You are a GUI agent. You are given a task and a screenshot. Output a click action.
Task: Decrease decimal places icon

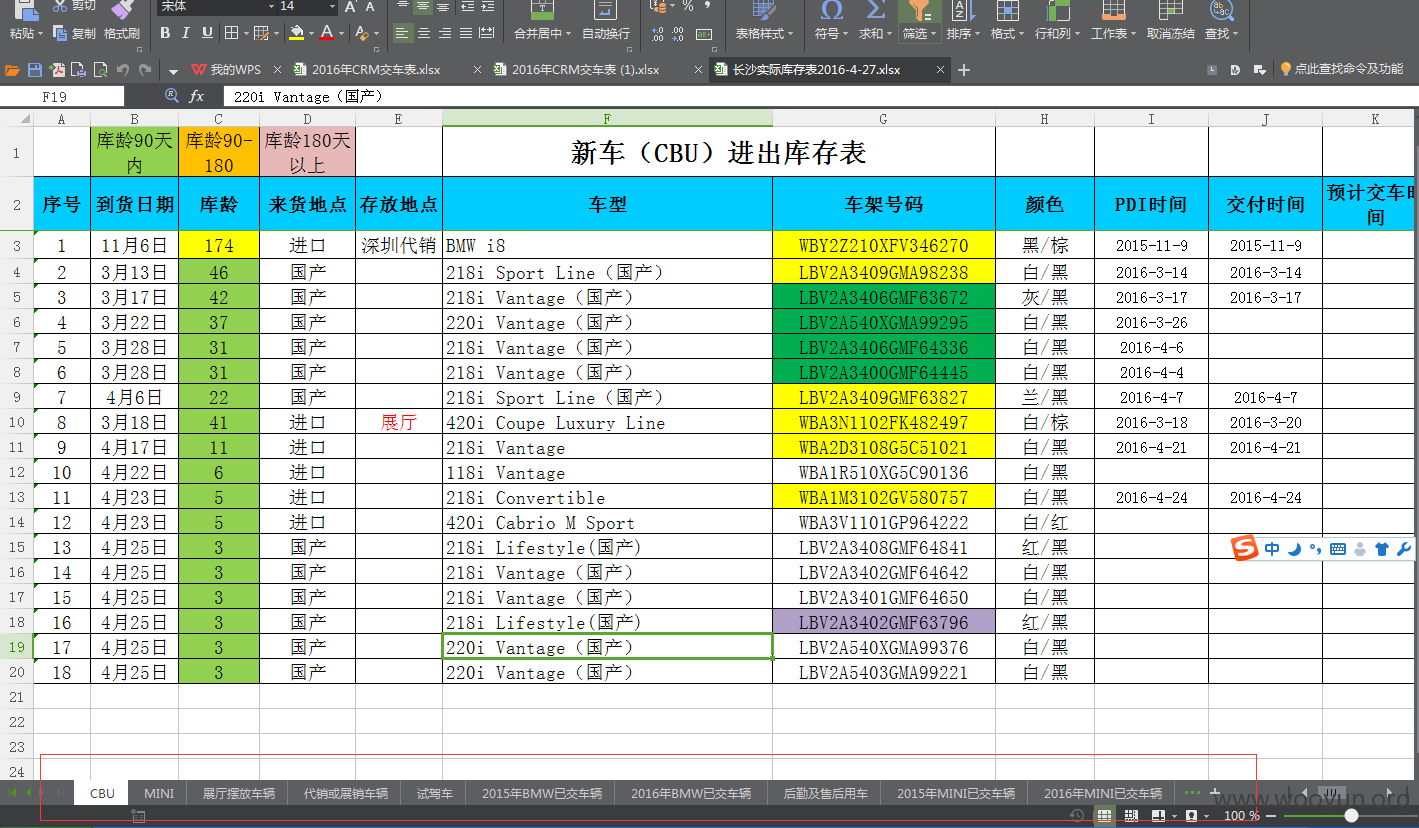pos(678,33)
